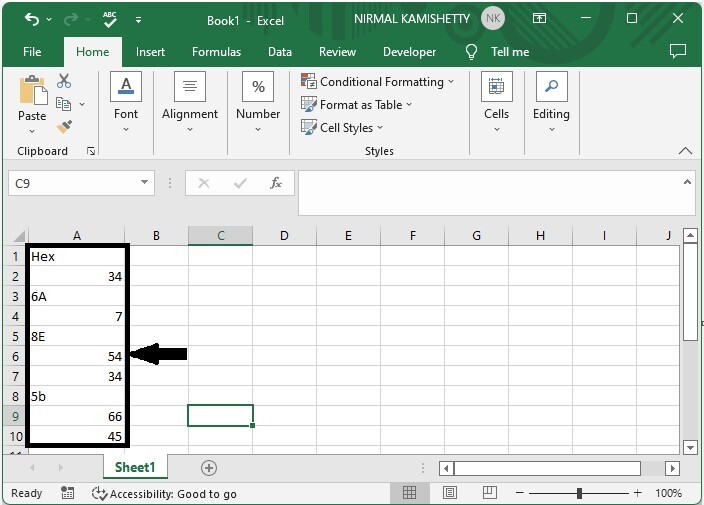This screenshot has height=505, width=704.
Task: Click the zoom slider handle
Action: (579, 493)
